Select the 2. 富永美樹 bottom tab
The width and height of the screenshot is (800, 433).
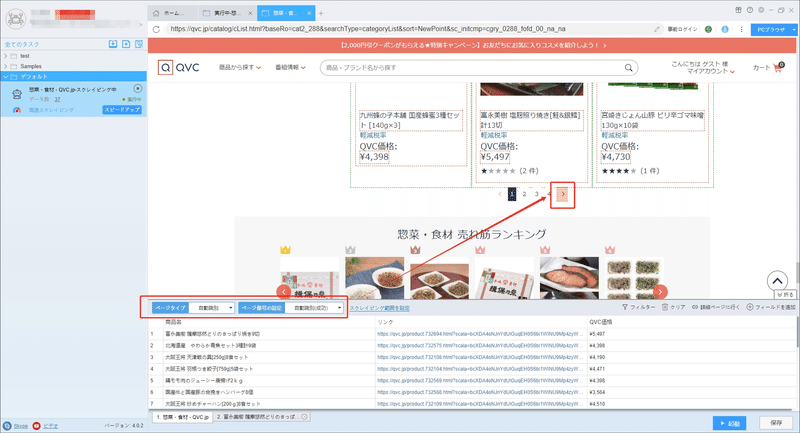pyautogui.click(x=262, y=417)
